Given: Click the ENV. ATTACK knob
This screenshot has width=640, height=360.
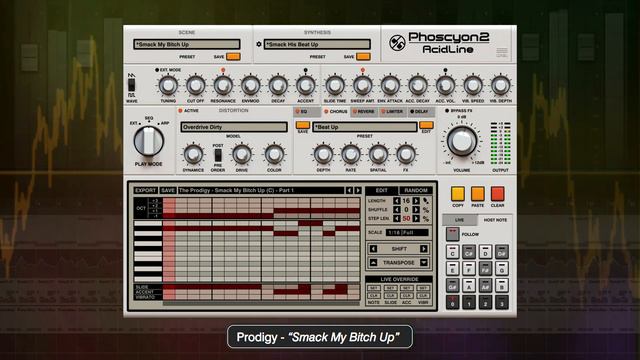Looking at the screenshot, I should coord(390,86).
